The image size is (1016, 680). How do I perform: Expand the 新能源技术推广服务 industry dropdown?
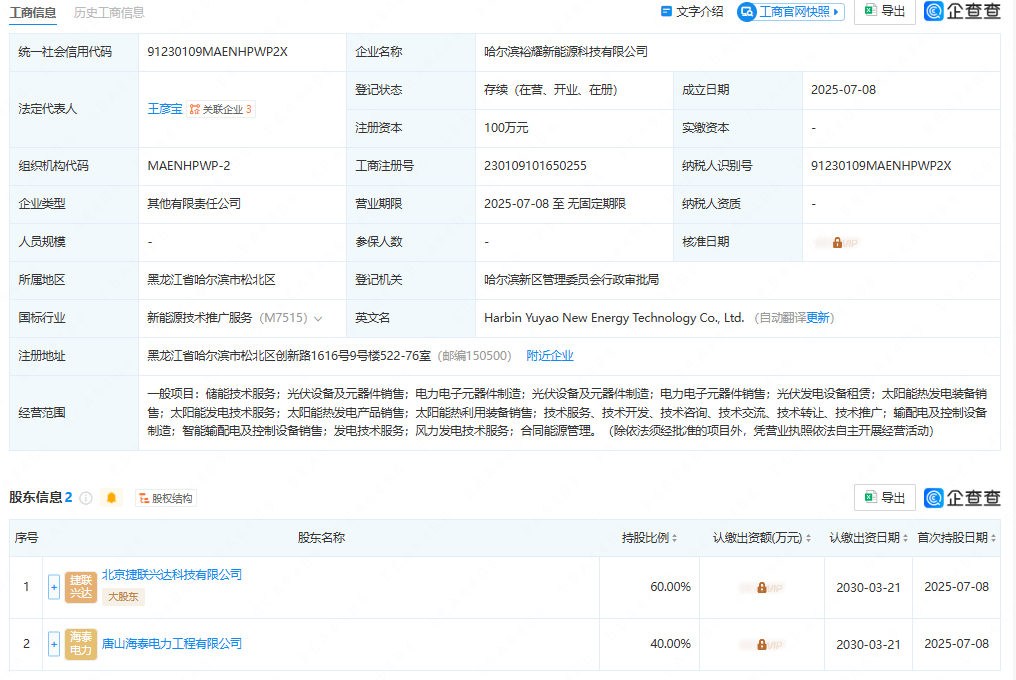[318, 318]
